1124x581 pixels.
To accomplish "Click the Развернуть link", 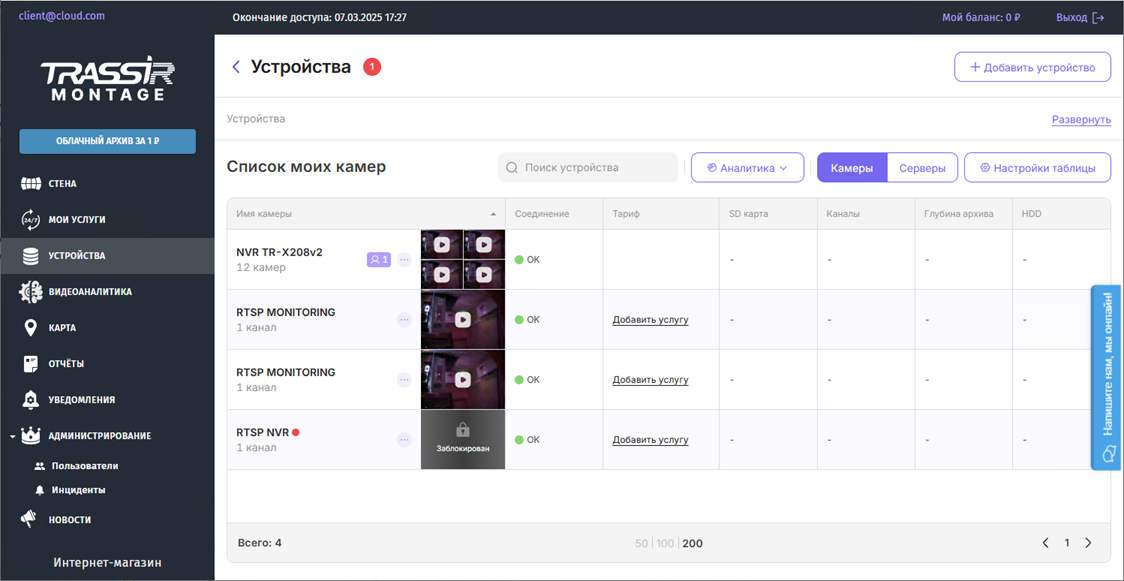I will 1080,119.
